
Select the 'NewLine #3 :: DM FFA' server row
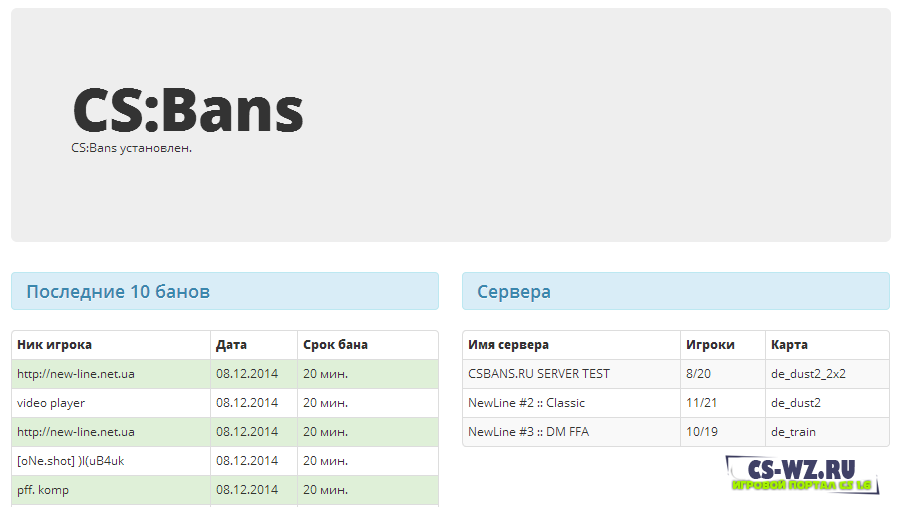[x=676, y=432]
